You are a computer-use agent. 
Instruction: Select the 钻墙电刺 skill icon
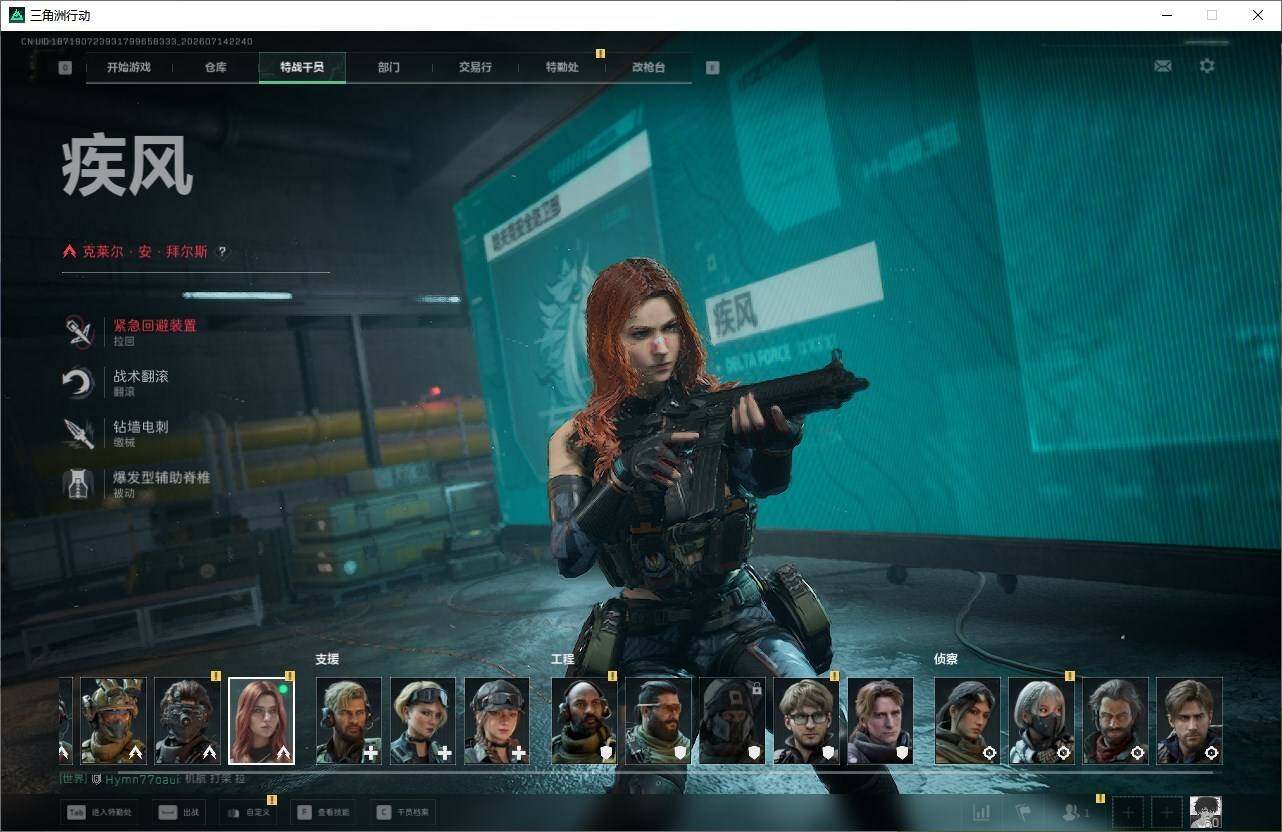pos(78,433)
